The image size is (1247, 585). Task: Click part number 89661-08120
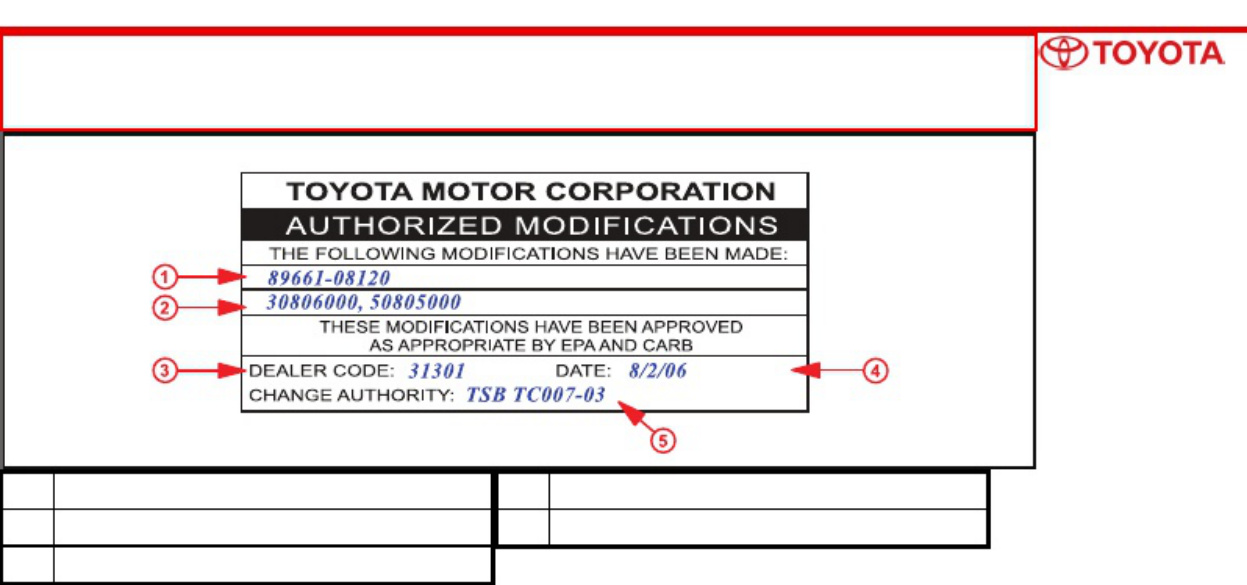[x=329, y=278]
